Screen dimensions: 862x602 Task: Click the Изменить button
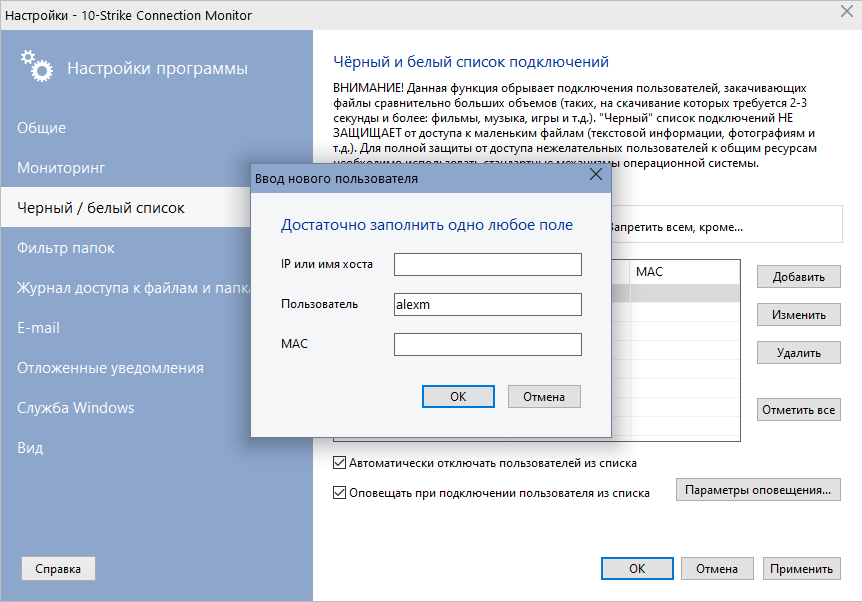(798, 314)
